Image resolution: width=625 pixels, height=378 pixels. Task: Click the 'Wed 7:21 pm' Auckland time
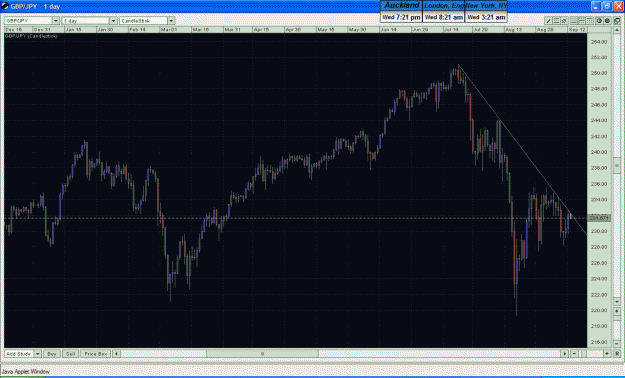tap(401, 17)
